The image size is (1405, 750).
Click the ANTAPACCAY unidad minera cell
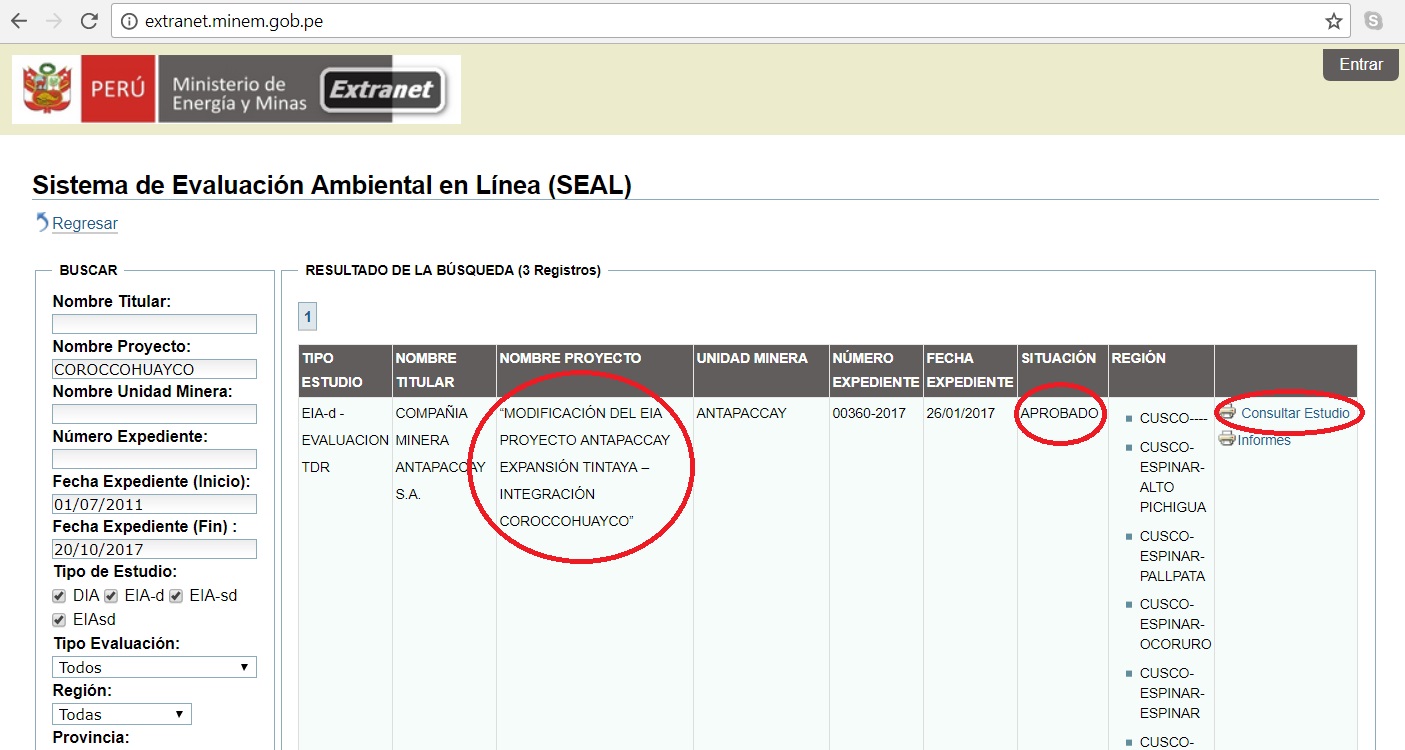pyautogui.click(x=741, y=413)
